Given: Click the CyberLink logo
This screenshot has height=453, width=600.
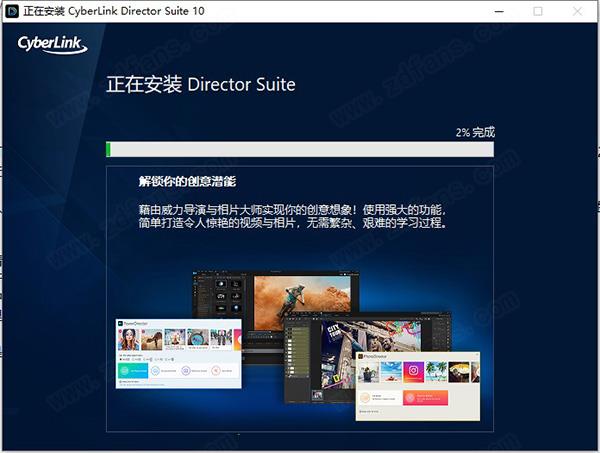Looking at the screenshot, I should point(52,45).
